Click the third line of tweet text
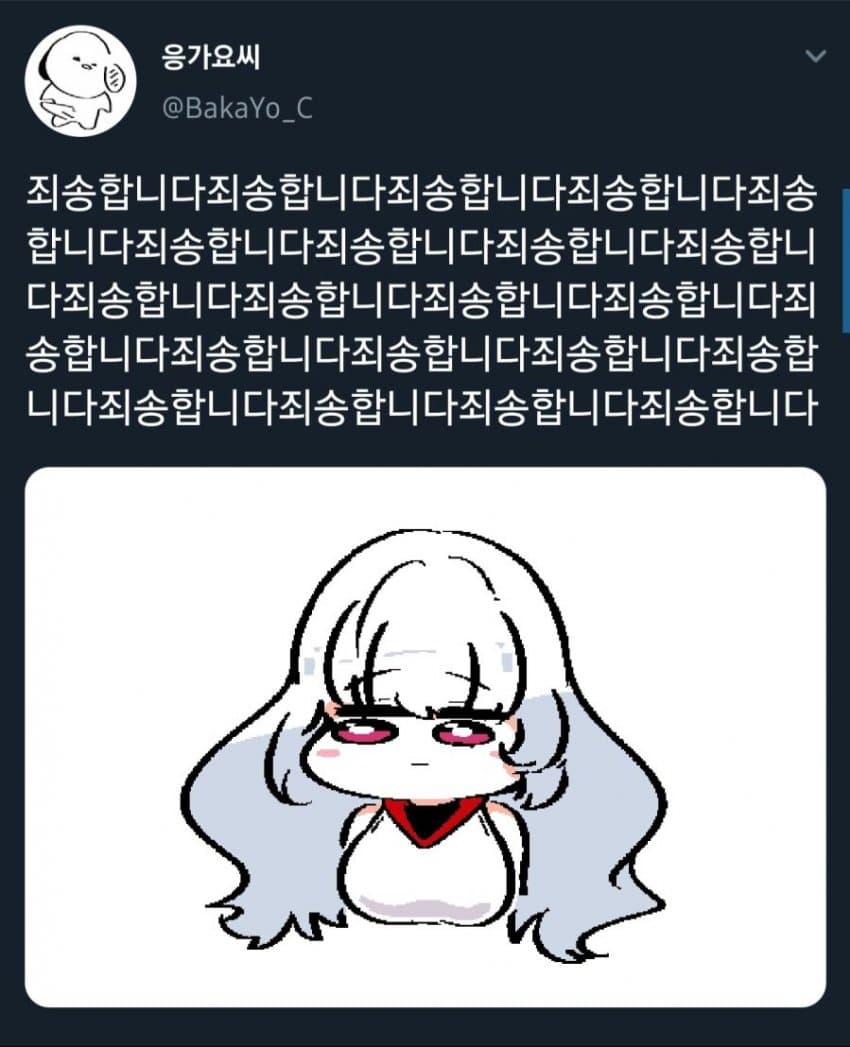 tap(421, 300)
